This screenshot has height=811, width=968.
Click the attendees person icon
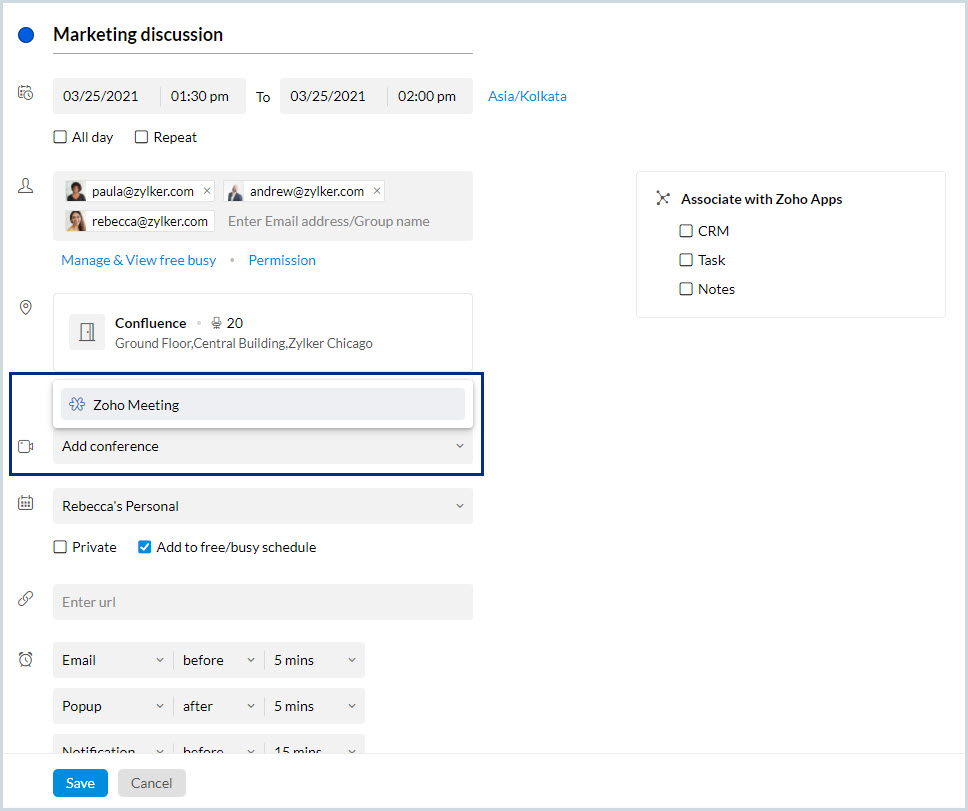pos(26,187)
